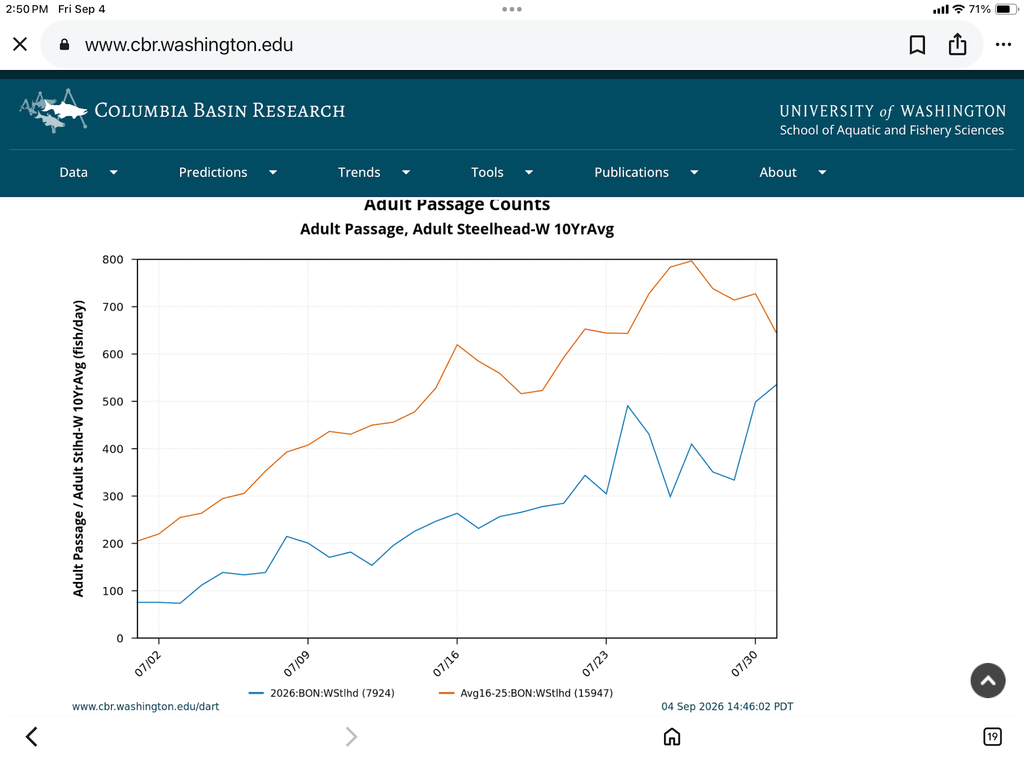Click University of Washington header link

point(892,111)
